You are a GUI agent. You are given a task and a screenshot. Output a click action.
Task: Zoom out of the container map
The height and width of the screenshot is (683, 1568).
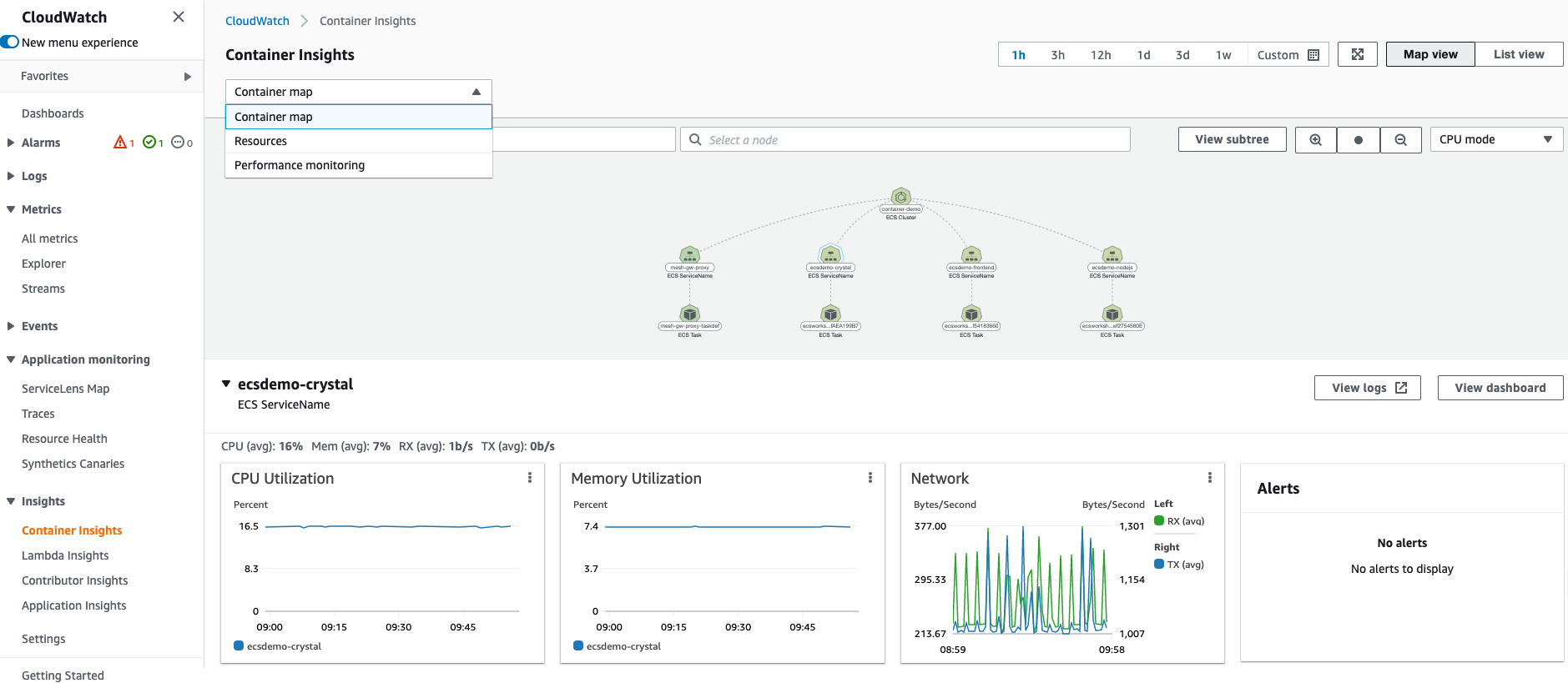(x=1400, y=140)
